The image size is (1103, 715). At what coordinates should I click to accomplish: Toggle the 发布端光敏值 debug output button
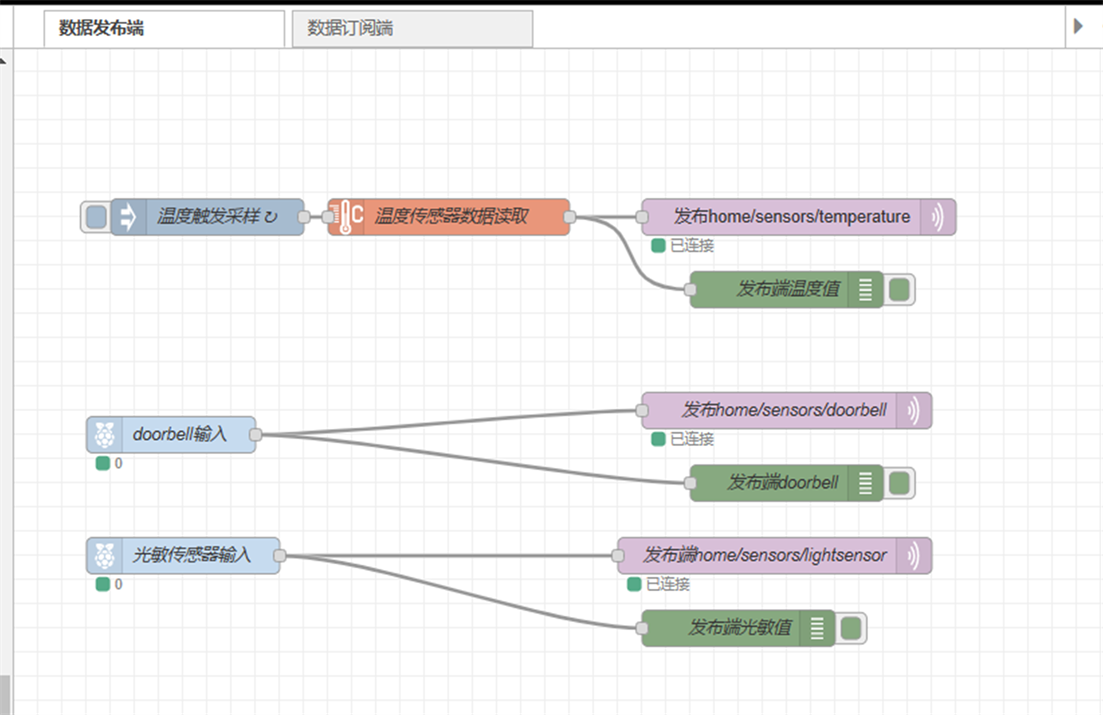[851, 628]
